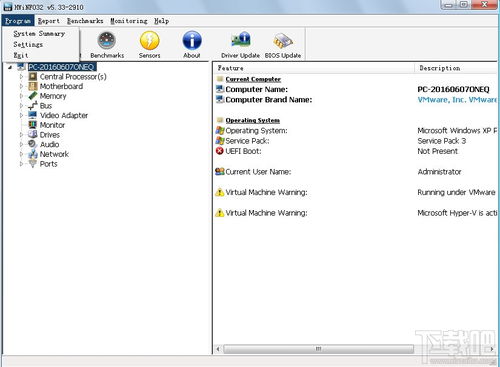The width and height of the screenshot is (500, 367).
Task: Expand the Ports tree node
Action: pos(21,164)
